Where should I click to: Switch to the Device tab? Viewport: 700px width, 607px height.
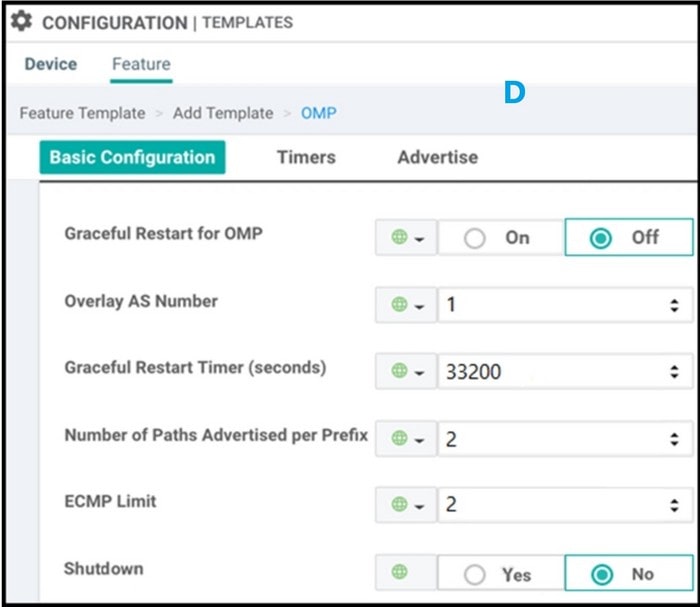51,64
